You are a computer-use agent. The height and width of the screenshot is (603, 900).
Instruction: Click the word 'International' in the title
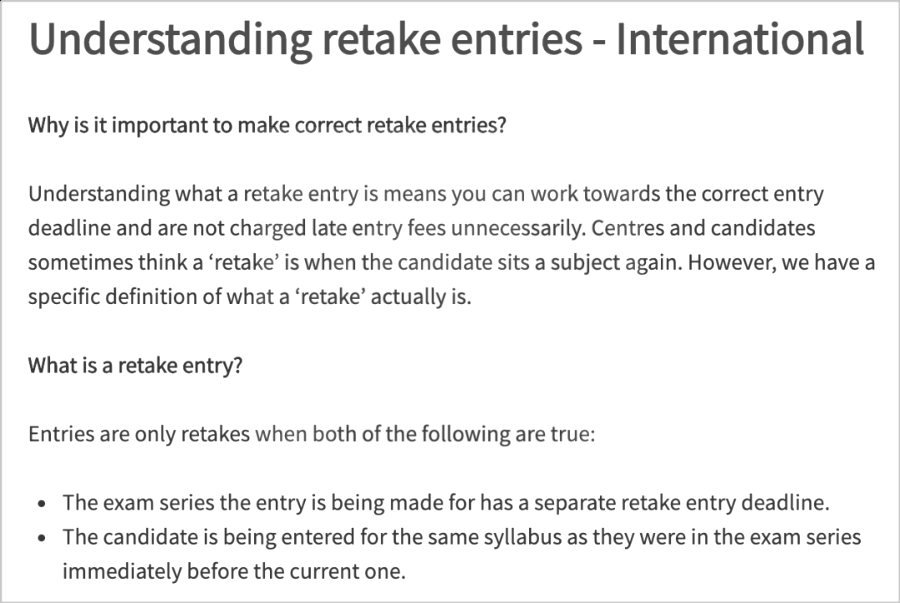click(740, 39)
